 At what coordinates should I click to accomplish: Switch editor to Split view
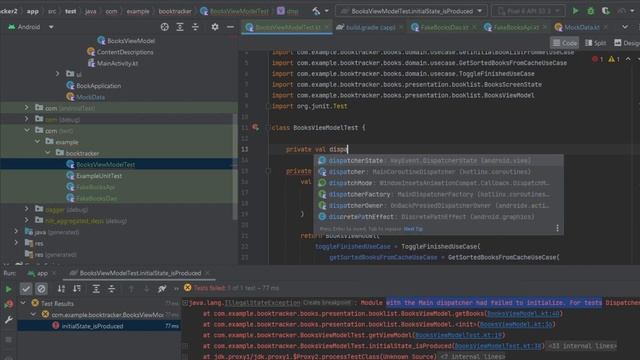(596, 43)
